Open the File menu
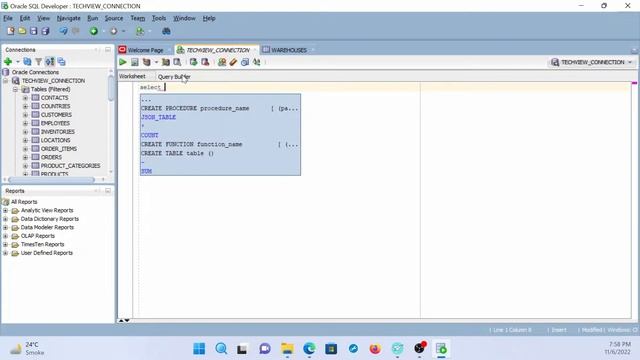 click(x=8, y=18)
